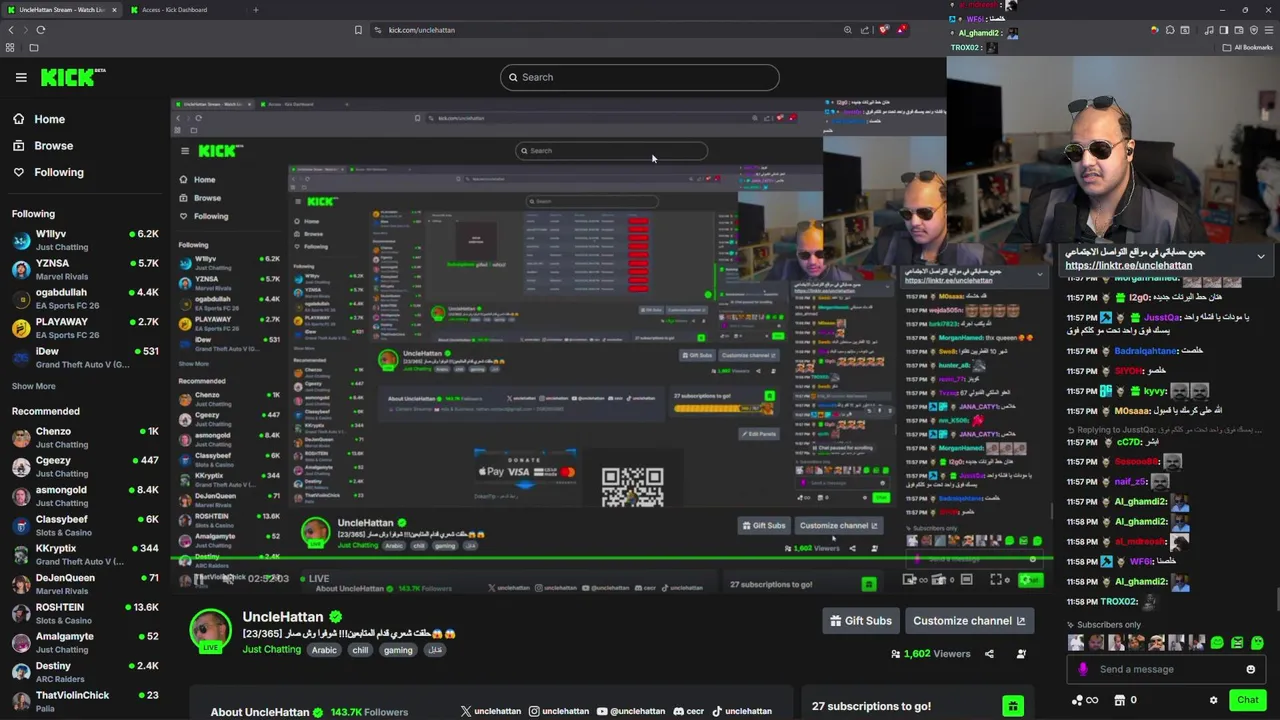Open Classybeef recommended channel

click(x=85, y=525)
